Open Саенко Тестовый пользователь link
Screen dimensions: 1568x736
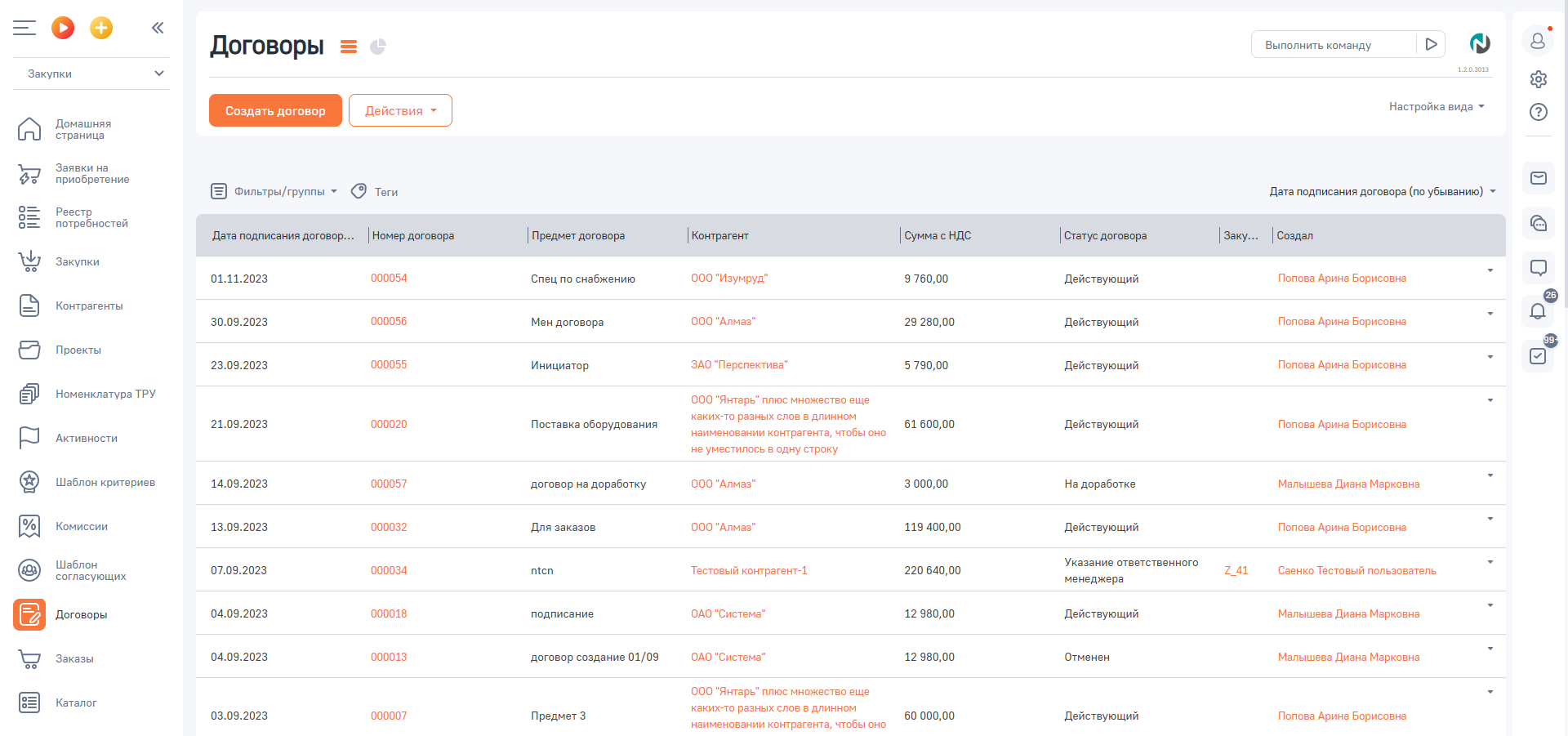pyautogui.click(x=1356, y=570)
